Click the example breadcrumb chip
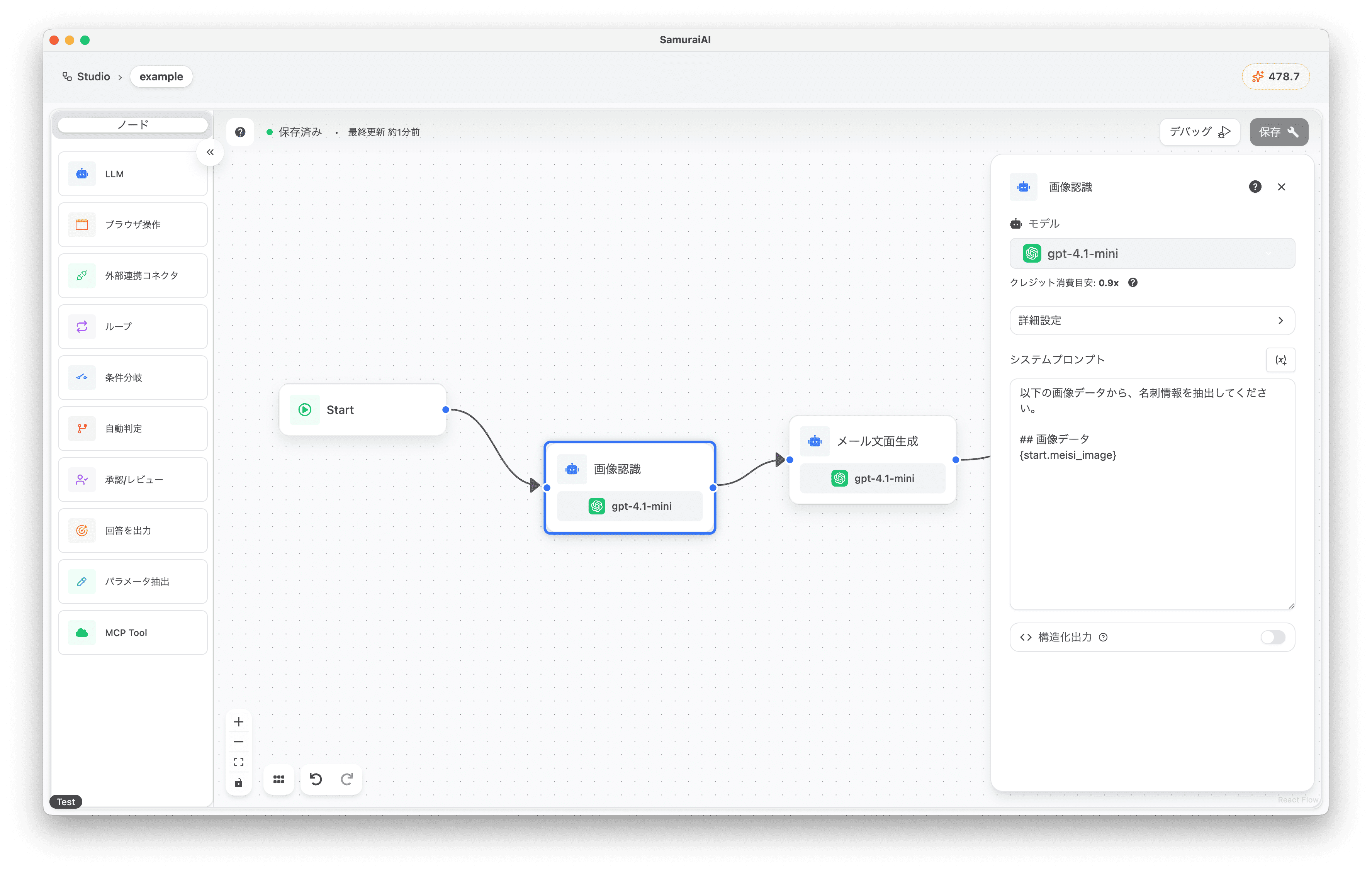Viewport: 1372px width, 872px height. [x=161, y=76]
